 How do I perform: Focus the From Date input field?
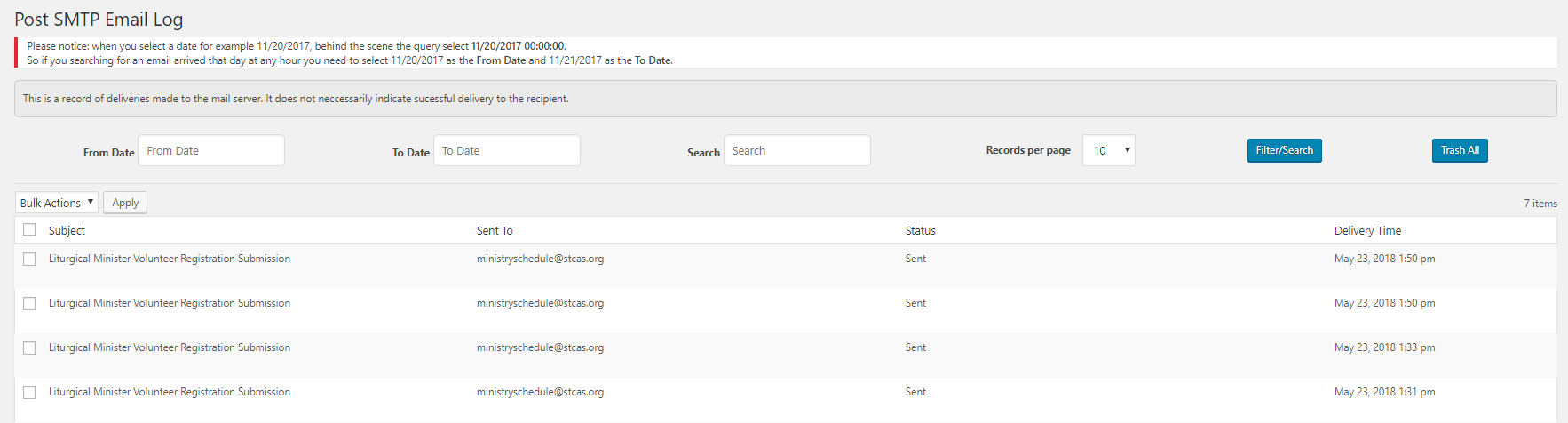tap(210, 150)
